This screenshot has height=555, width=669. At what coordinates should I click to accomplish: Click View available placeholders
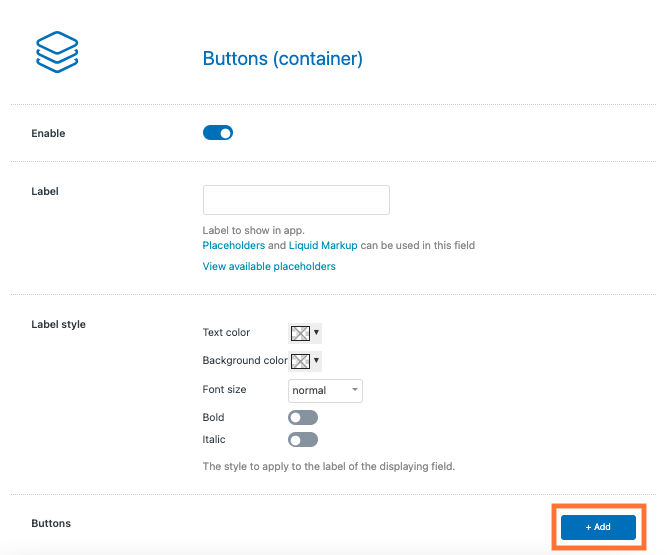click(x=269, y=266)
